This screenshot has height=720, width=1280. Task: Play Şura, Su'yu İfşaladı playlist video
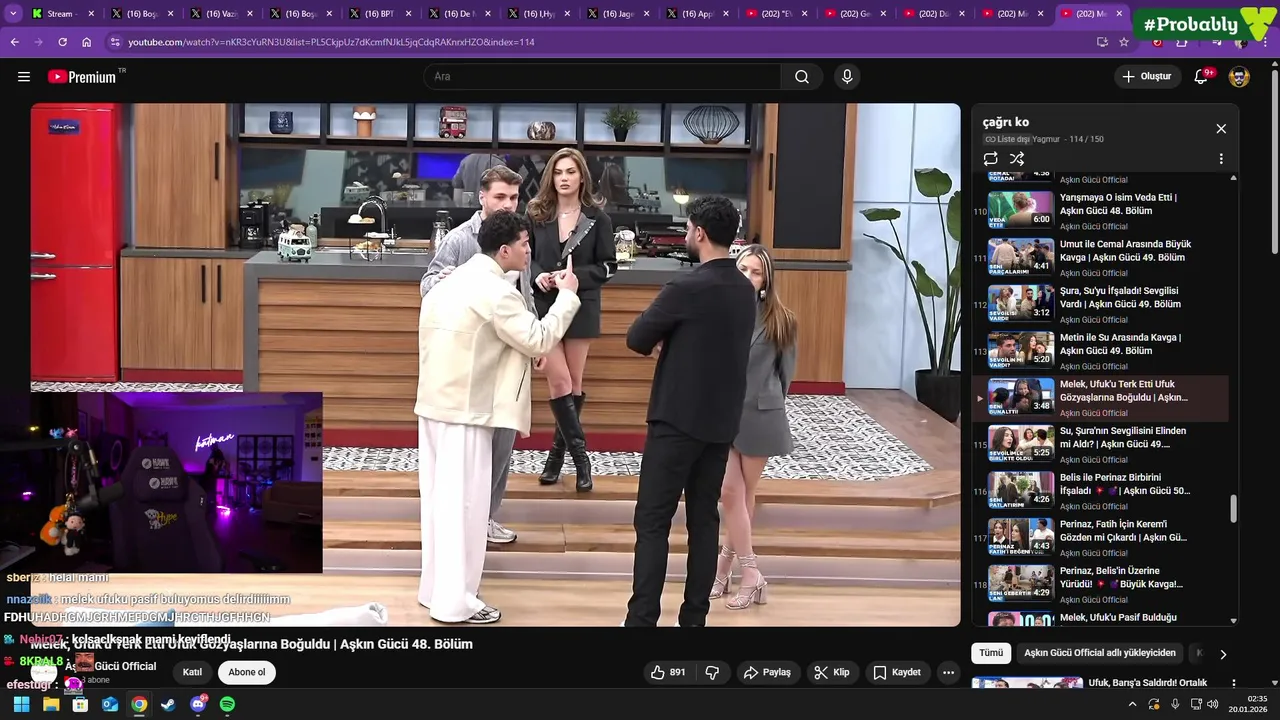pyautogui.click(x=1100, y=304)
